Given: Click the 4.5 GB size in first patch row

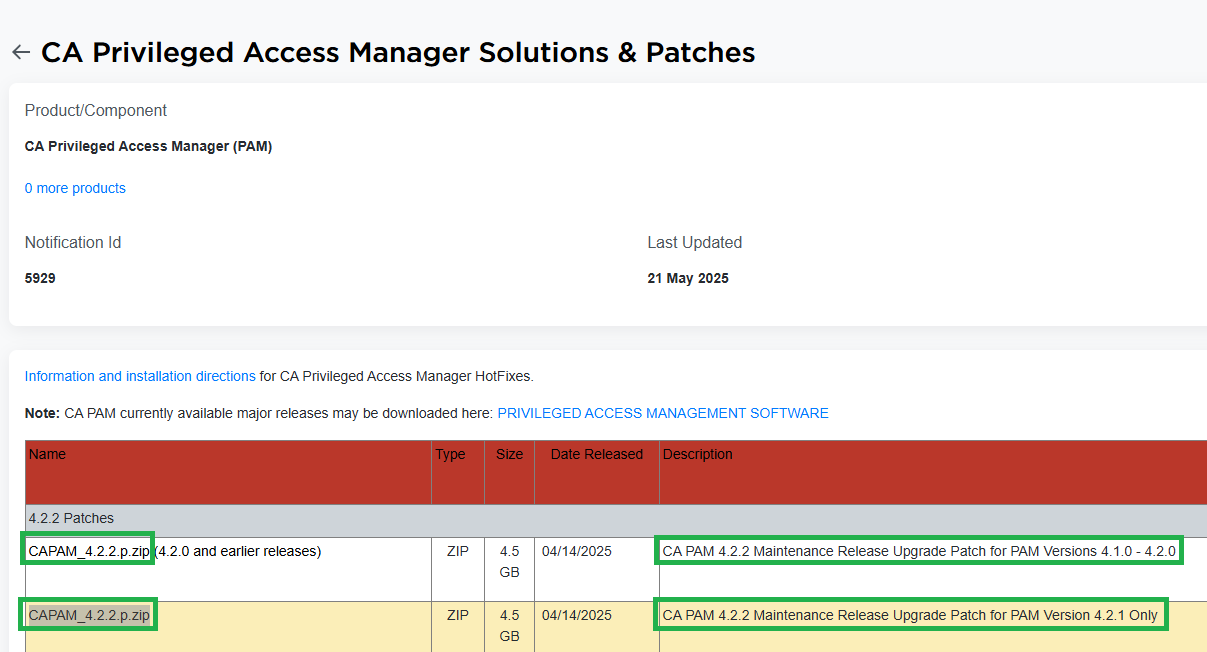Looking at the screenshot, I should (x=509, y=561).
